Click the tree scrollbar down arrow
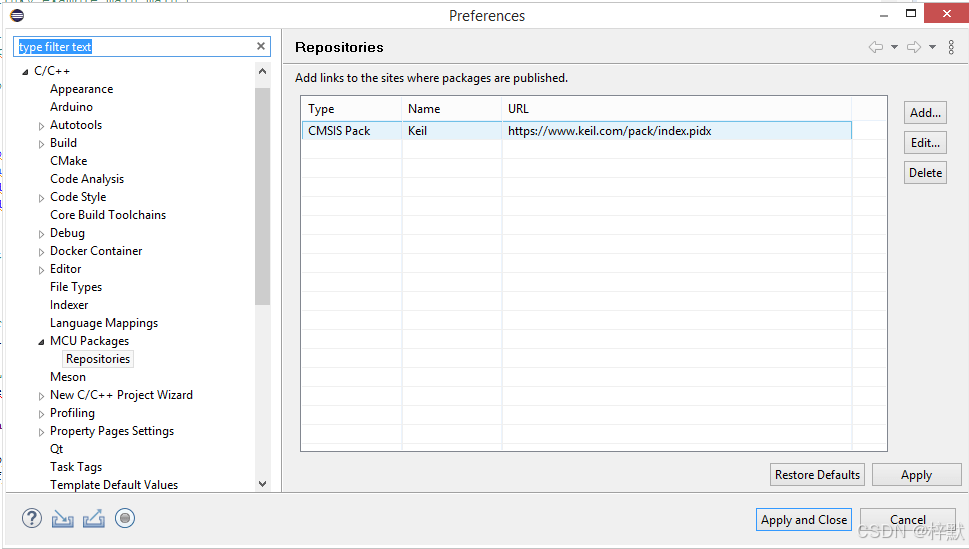This screenshot has height=549, width=969. (x=263, y=483)
